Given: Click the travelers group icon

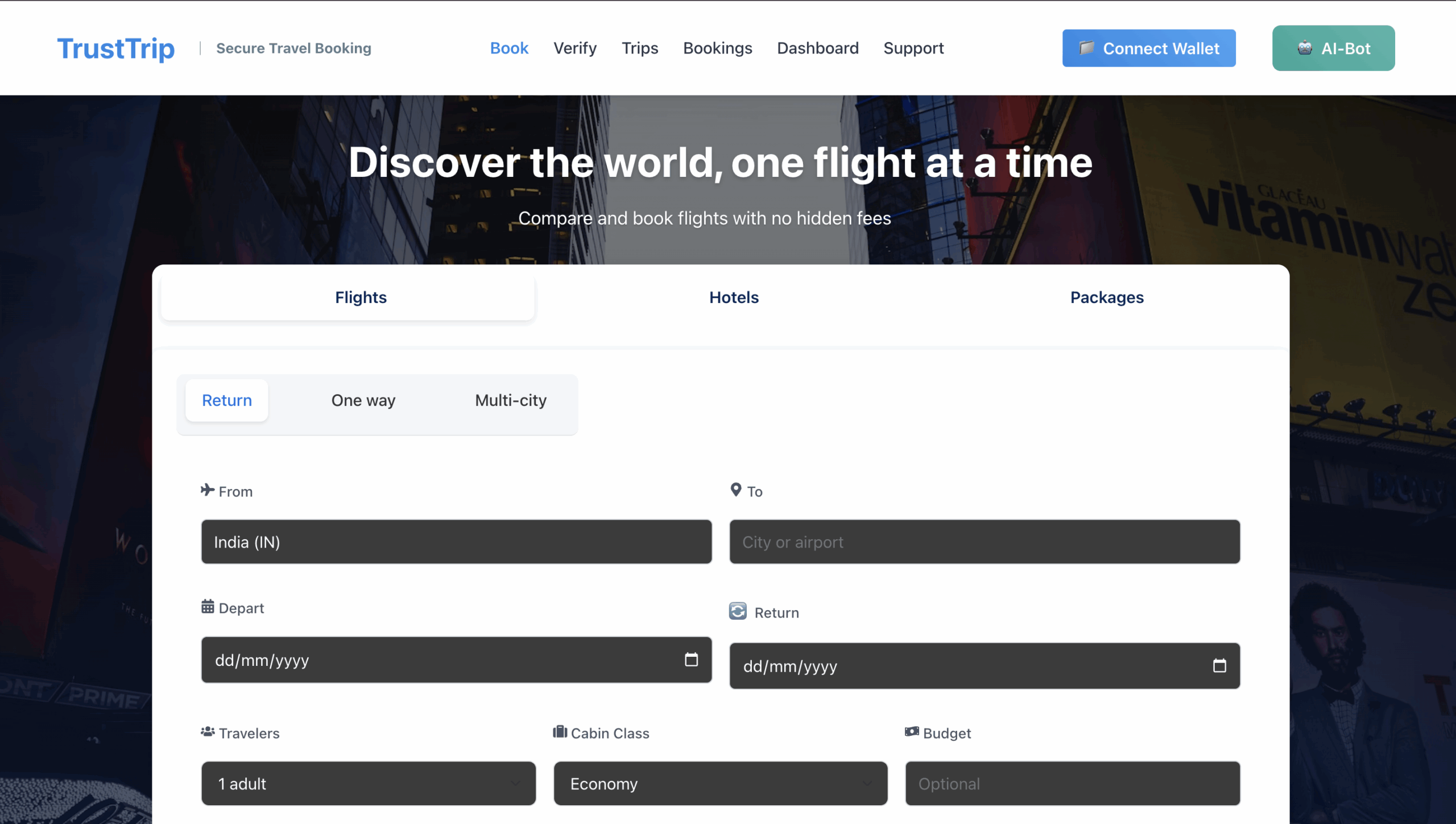Looking at the screenshot, I should (208, 732).
